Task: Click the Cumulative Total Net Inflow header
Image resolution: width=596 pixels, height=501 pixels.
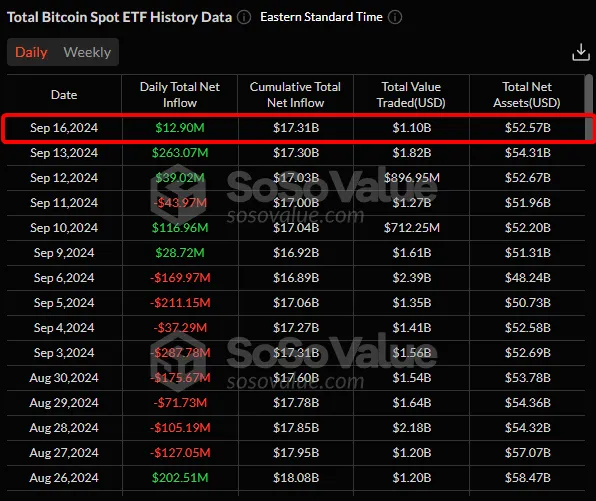Action: pos(295,95)
